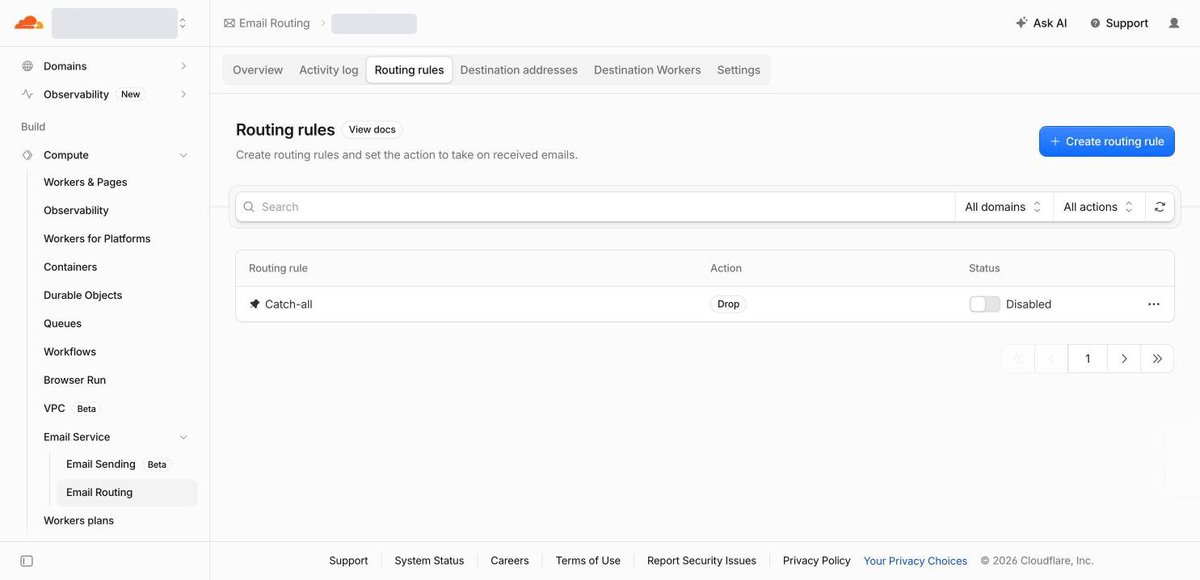
Task: Open the Ask AI assistant
Action: coord(1041,23)
